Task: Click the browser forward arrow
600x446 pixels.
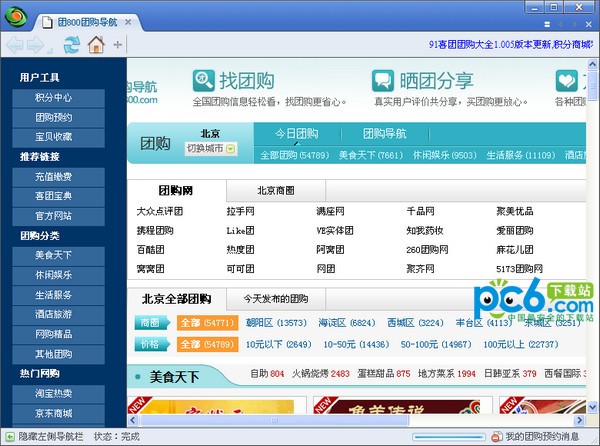Action: click(x=36, y=45)
